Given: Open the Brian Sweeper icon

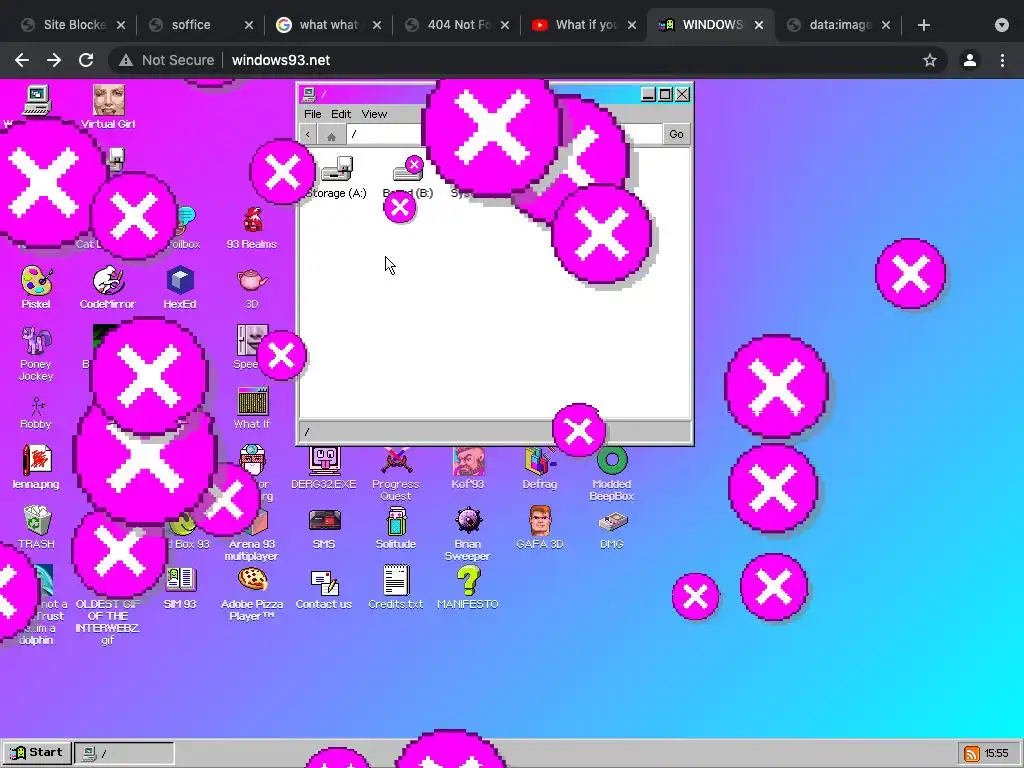Looking at the screenshot, I should coord(468,534).
